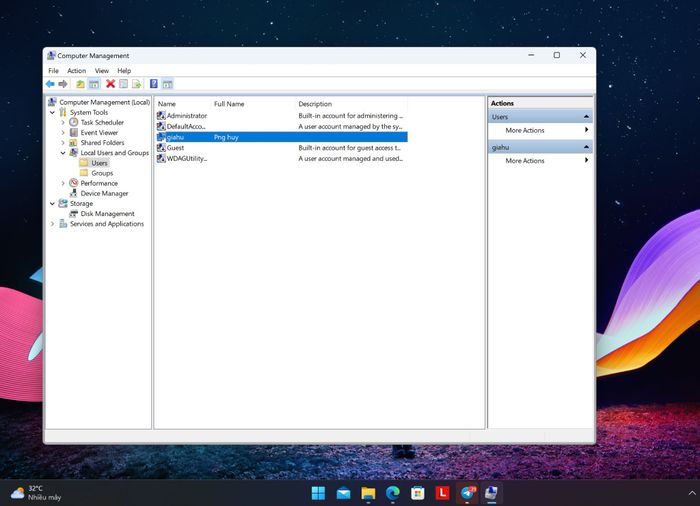Toggle the Show/Hide Action Pane toolbar button
Screen dimensions: 700x506
pos(167,84)
